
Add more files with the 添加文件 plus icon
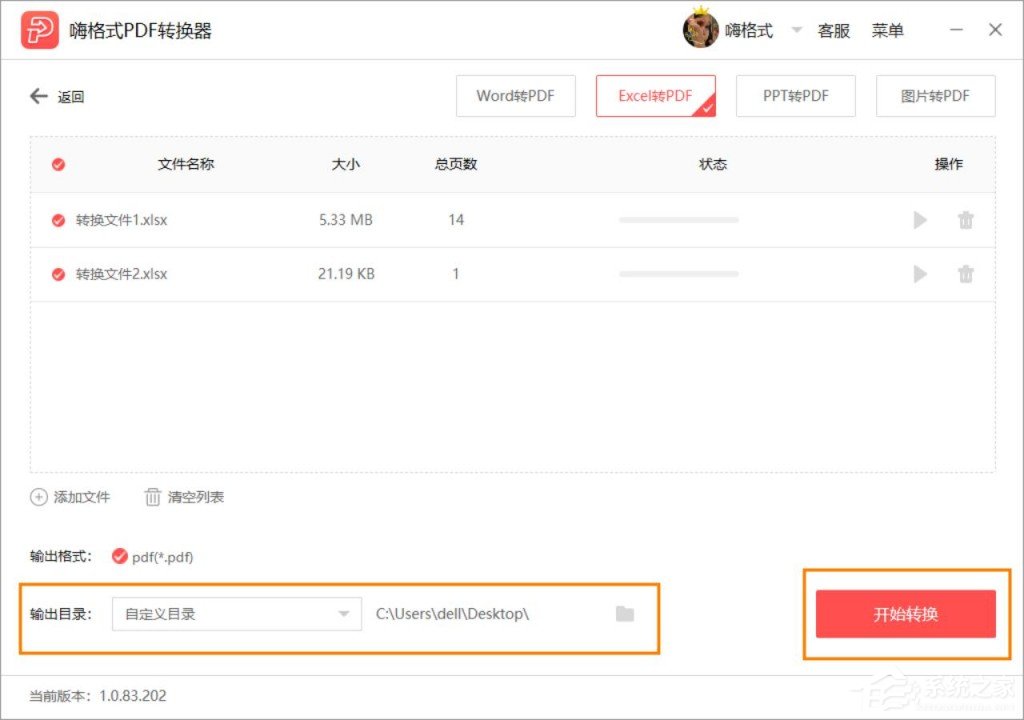(x=39, y=496)
